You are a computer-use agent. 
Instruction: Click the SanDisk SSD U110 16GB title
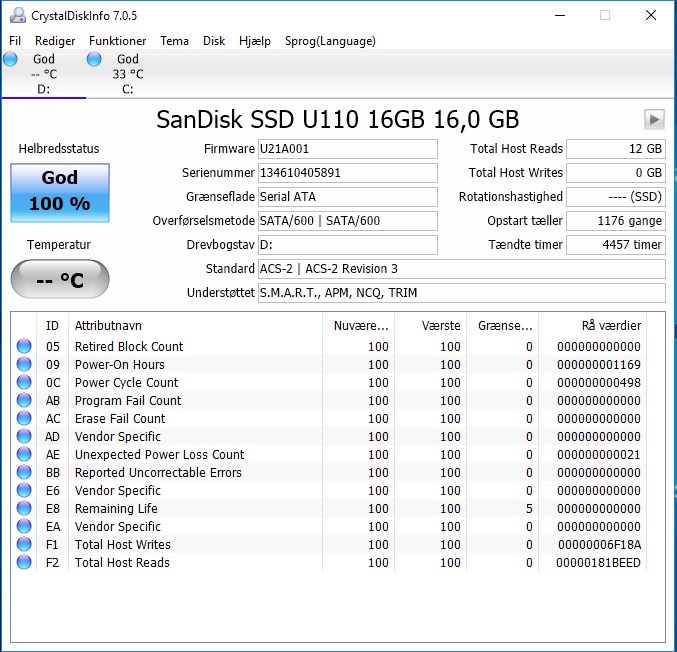pyautogui.click(x=338, y=119)
